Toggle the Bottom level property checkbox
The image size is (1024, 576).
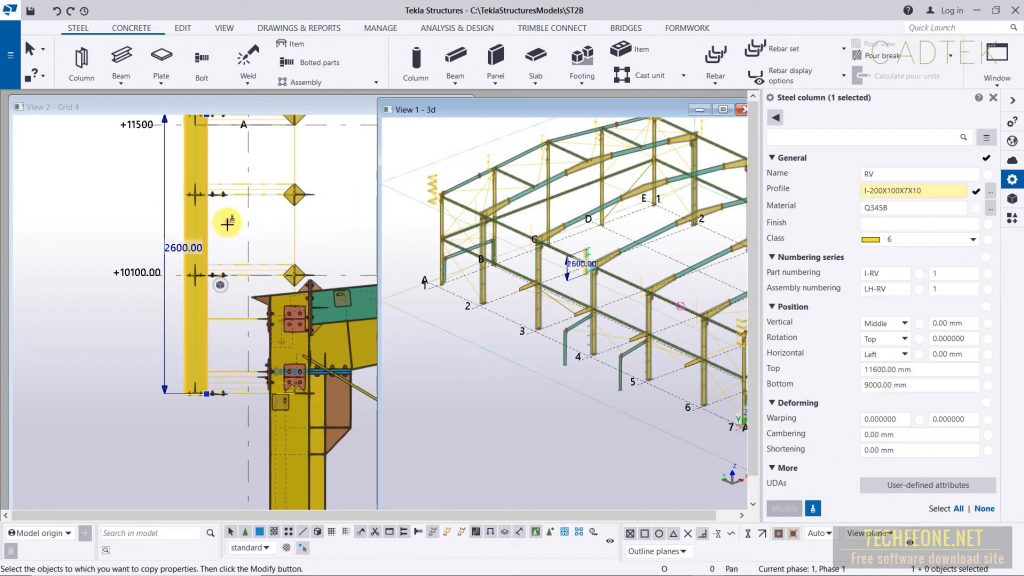[x=988, y=385]
